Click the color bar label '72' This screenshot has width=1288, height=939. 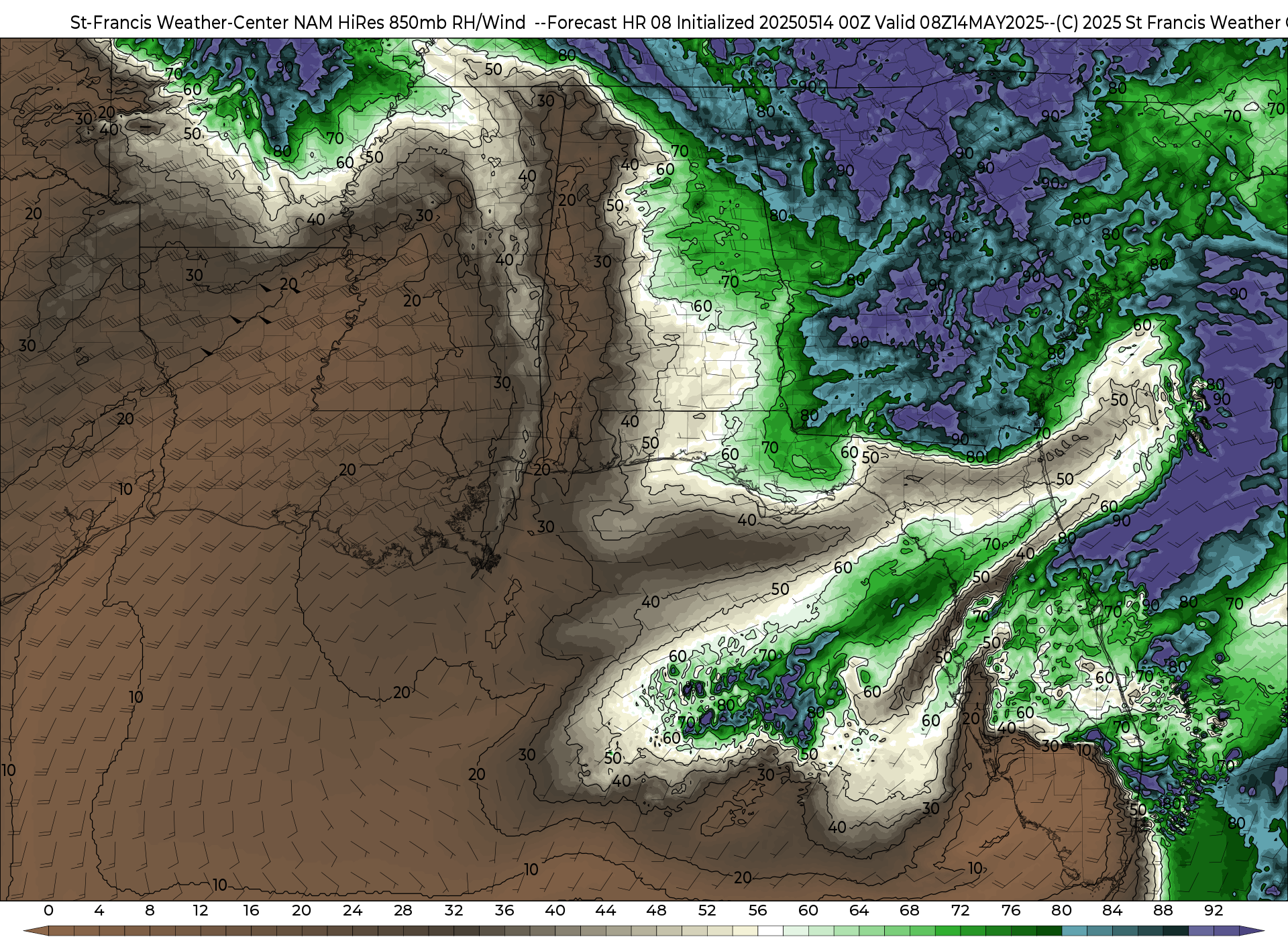click(961, 911)
